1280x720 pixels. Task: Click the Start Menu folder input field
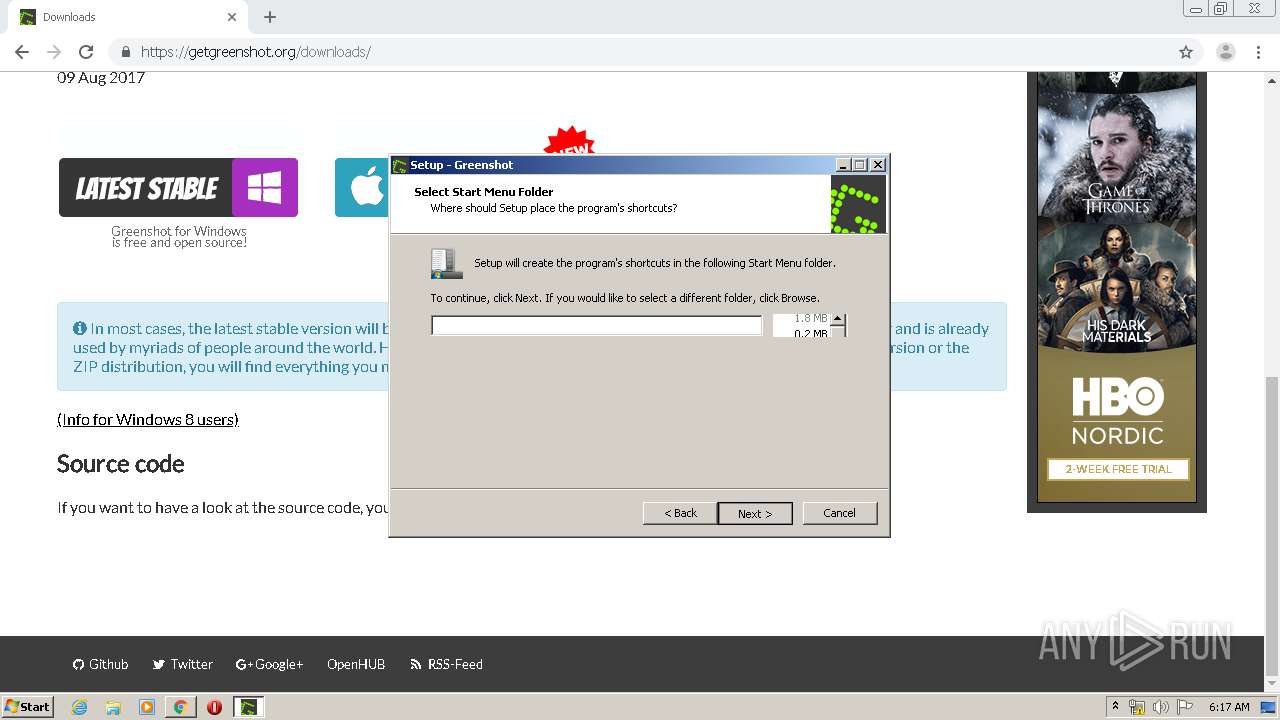pyautogui.click(x=596, y=325)
